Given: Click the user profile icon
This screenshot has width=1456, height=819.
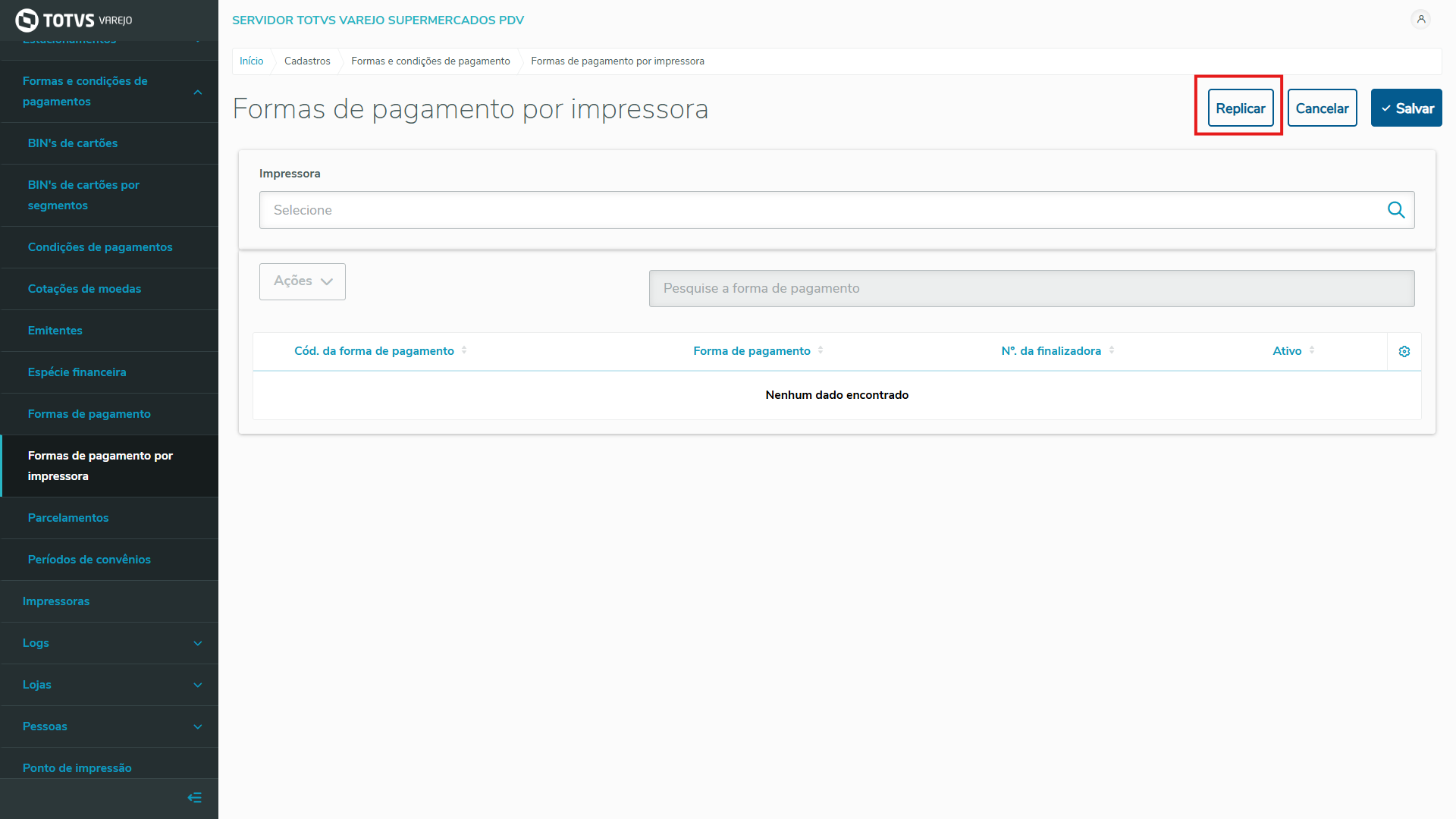Looking at the screenshot, I should (1421, 20).
